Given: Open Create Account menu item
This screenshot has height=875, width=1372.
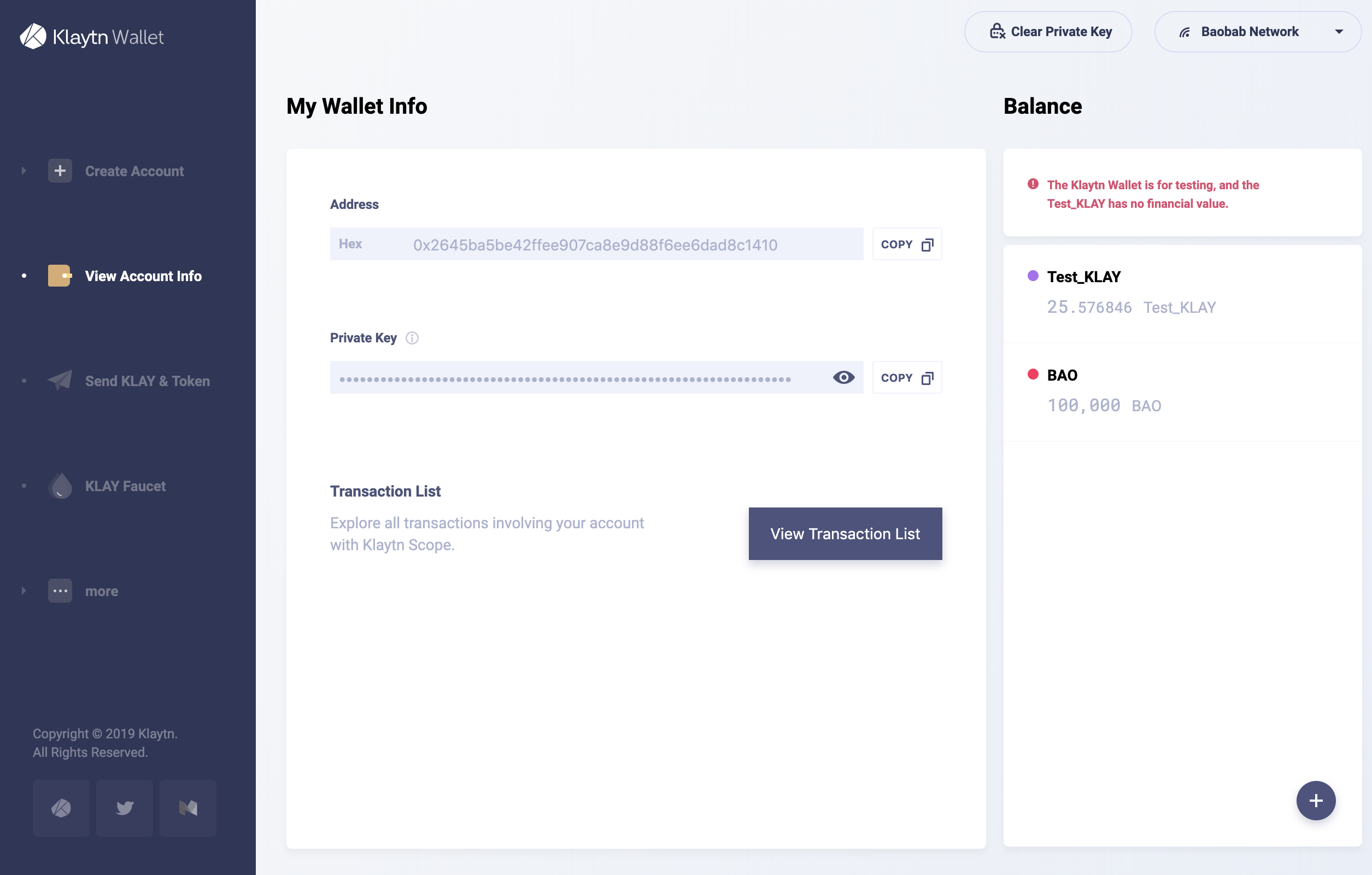Looking at the screenshot, I should click(134, 171).
